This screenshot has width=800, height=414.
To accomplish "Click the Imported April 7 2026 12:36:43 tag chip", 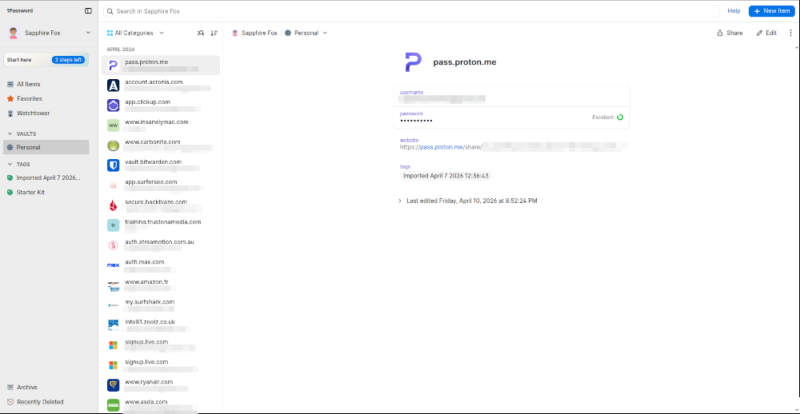I will click(x=446, y=176).
